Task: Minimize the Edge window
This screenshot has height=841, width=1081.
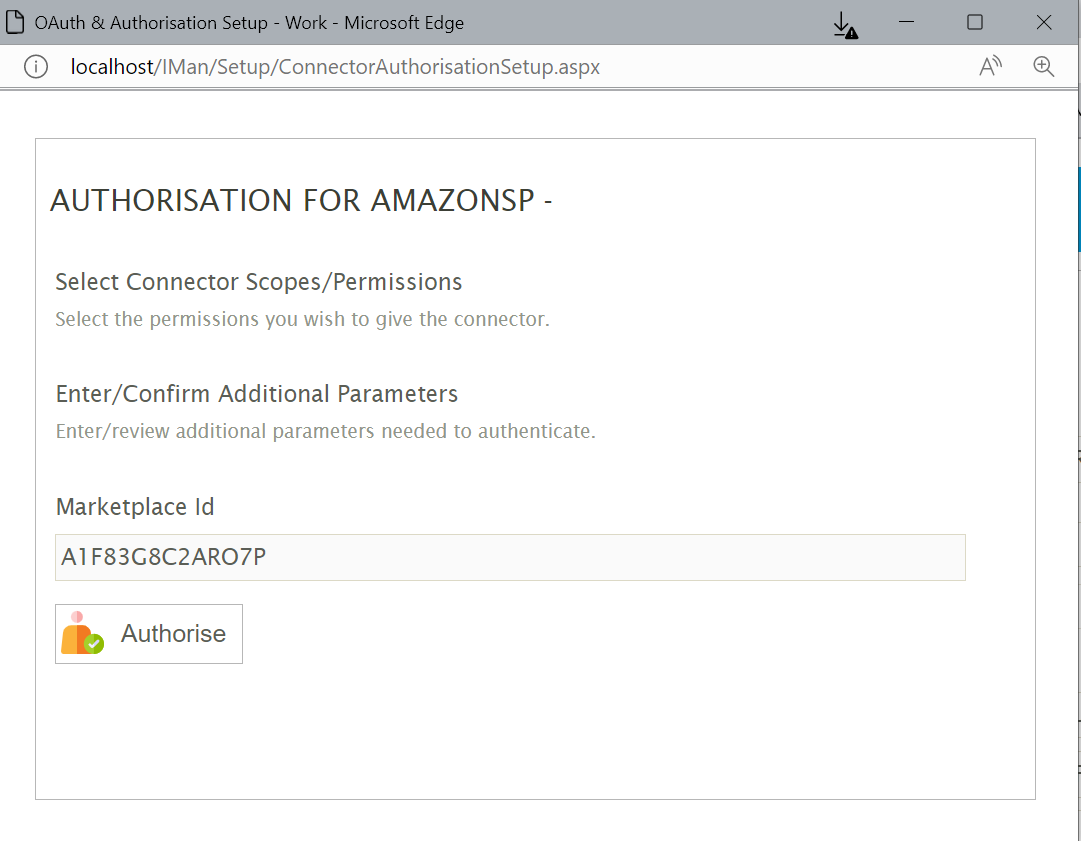Action: pyautogui.click(x=908, y=22)
